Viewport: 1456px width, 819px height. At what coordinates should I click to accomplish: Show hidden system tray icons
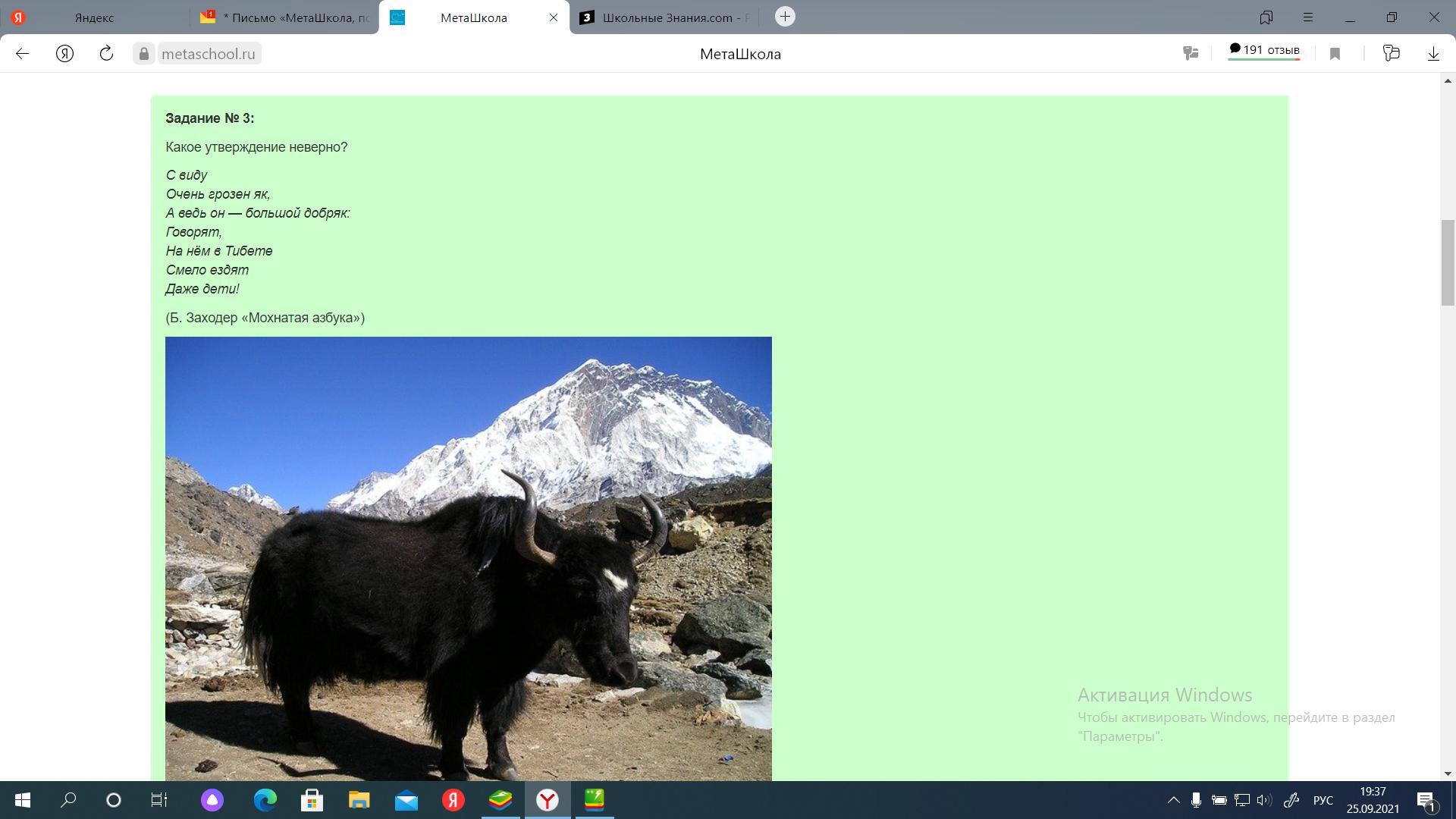click(x=1173, y=800)
